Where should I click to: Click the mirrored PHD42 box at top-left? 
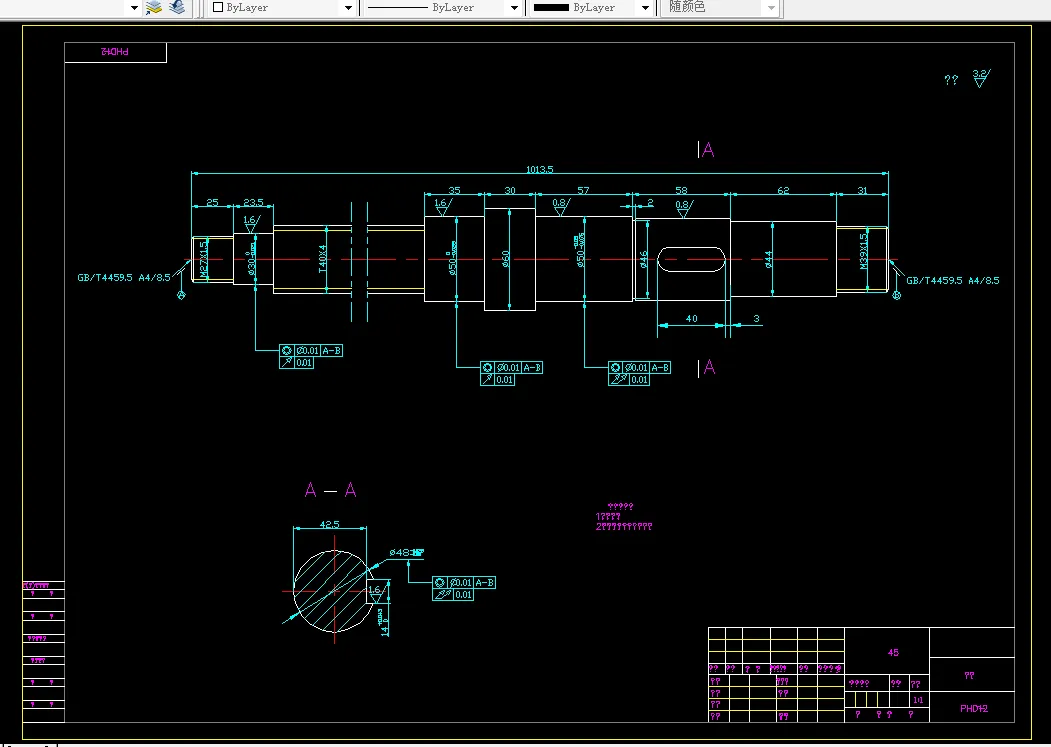click(x=115, y=52)
